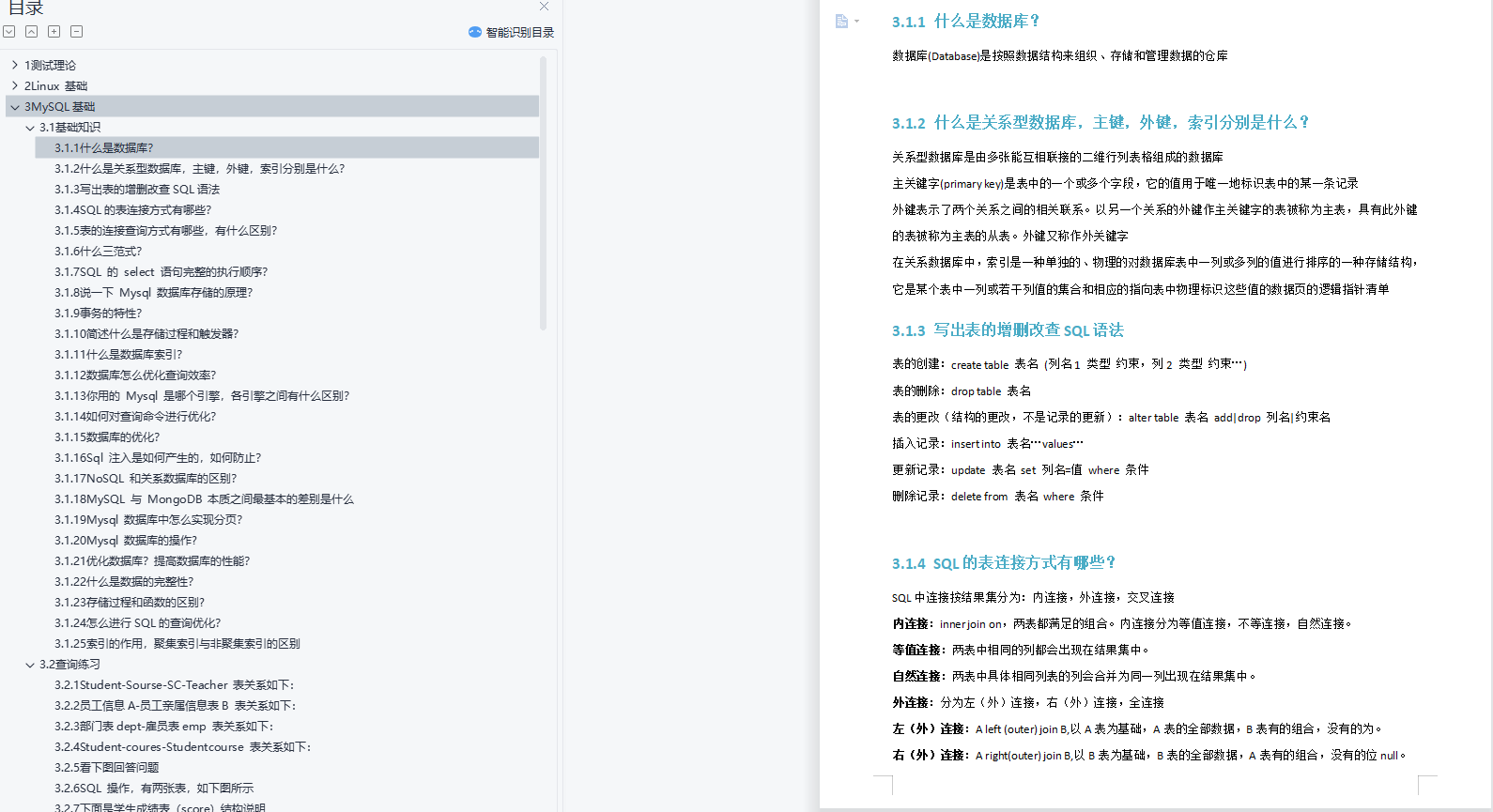Open 3.1.13你用的 Mysql 是哪个引擎 entry
This screenshot has width=1493, height=812.
[202, 396]
